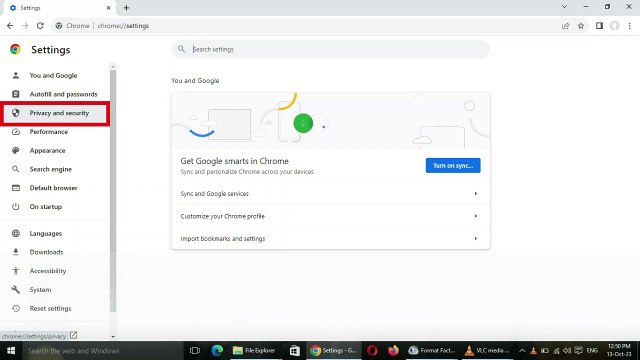Open Format Factory from taskbar
The width and height of the screenshot is (640, 360).
coord(431,351)
